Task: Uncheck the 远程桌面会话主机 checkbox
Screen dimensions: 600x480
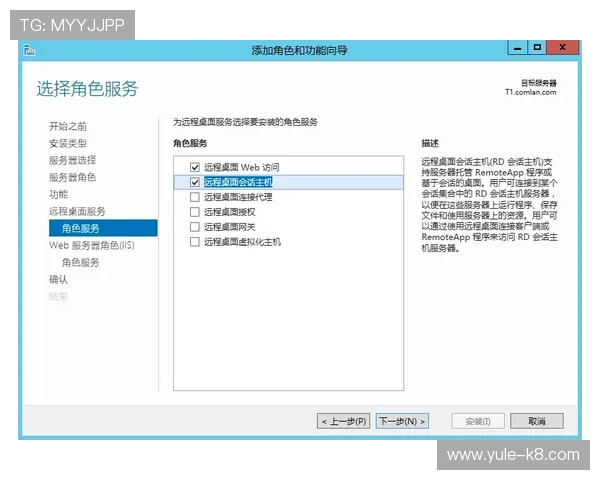Action: coord(195,182)
